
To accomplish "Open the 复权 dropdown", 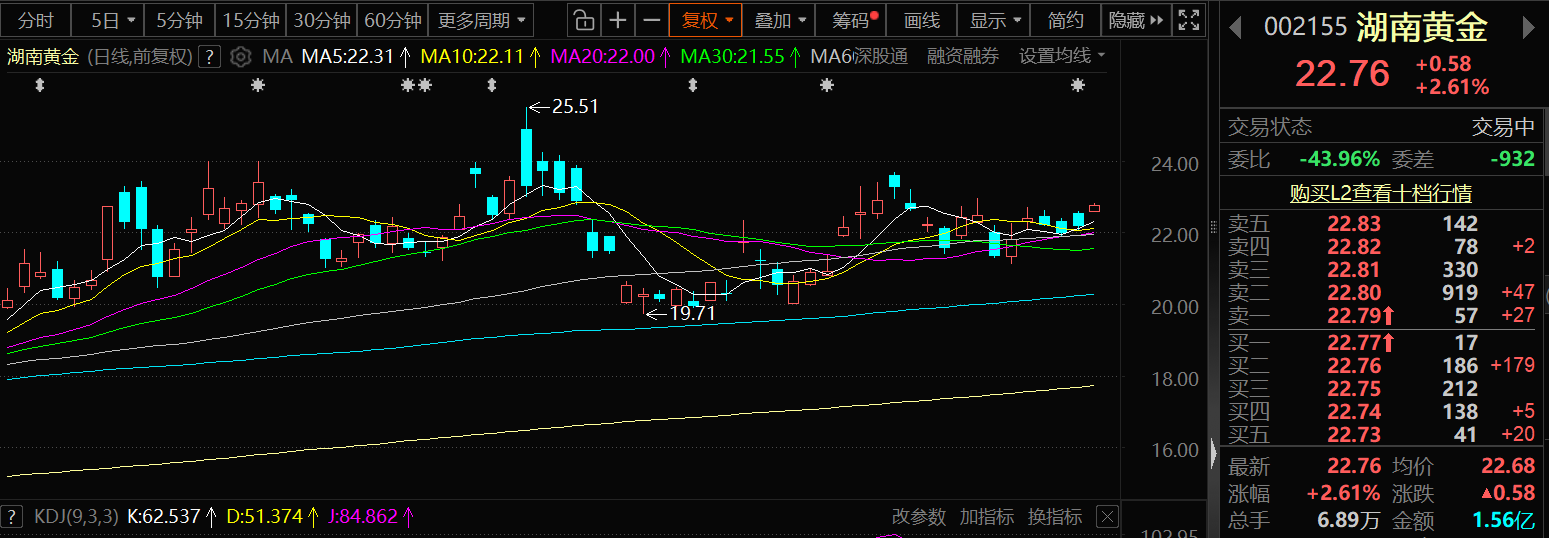I will (706, 20).
